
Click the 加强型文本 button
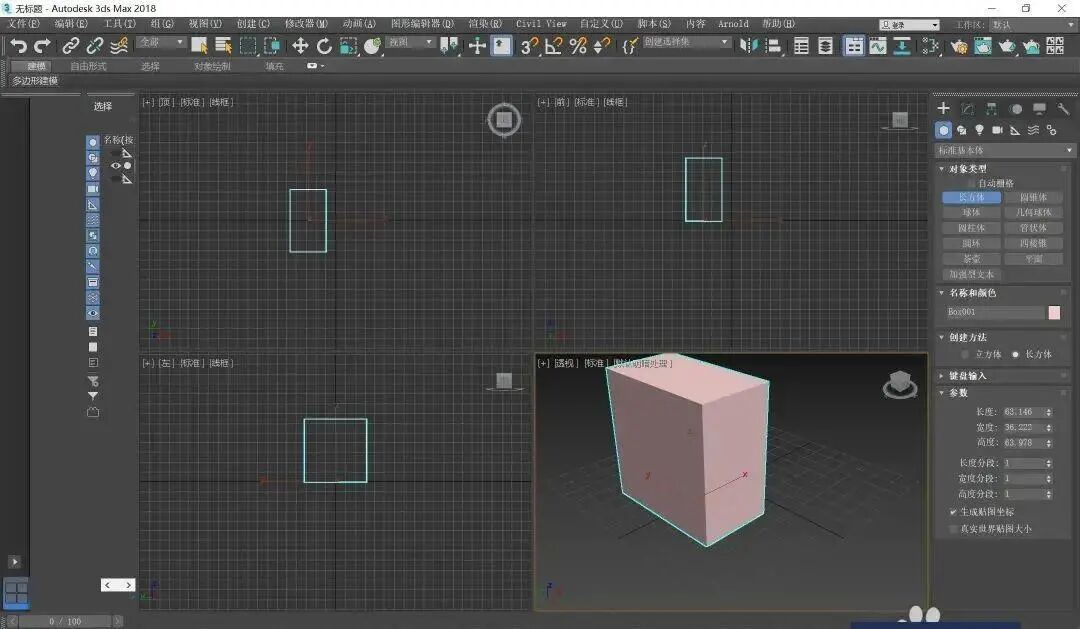[x=971, y=274]
